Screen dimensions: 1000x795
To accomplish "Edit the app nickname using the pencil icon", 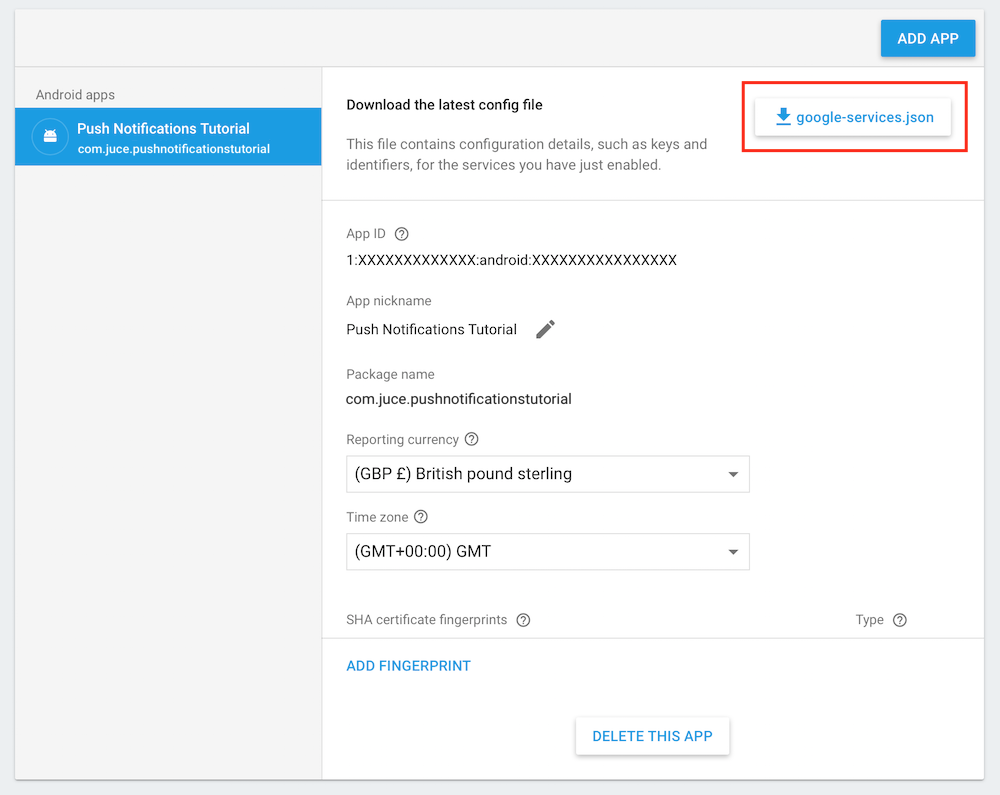I will (545, 328).
